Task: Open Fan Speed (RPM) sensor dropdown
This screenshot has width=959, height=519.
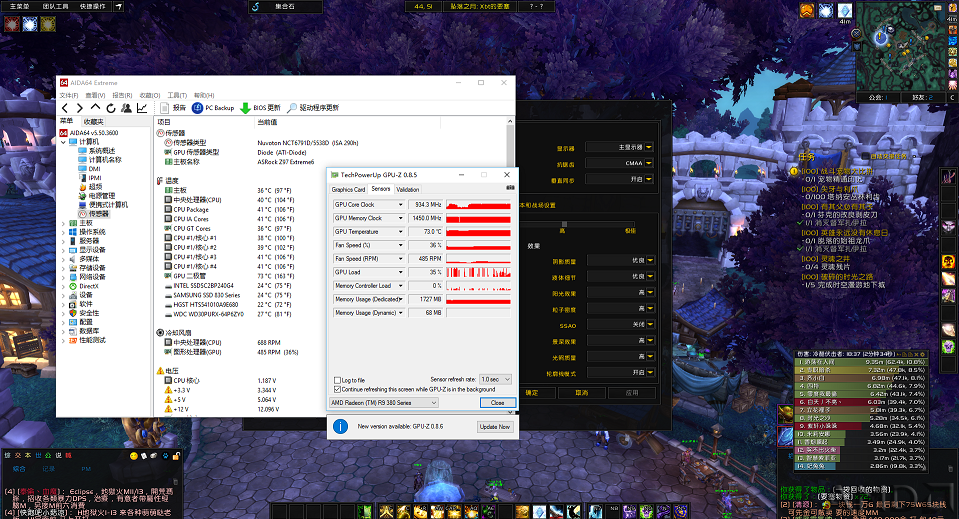Action: point(401,259)
